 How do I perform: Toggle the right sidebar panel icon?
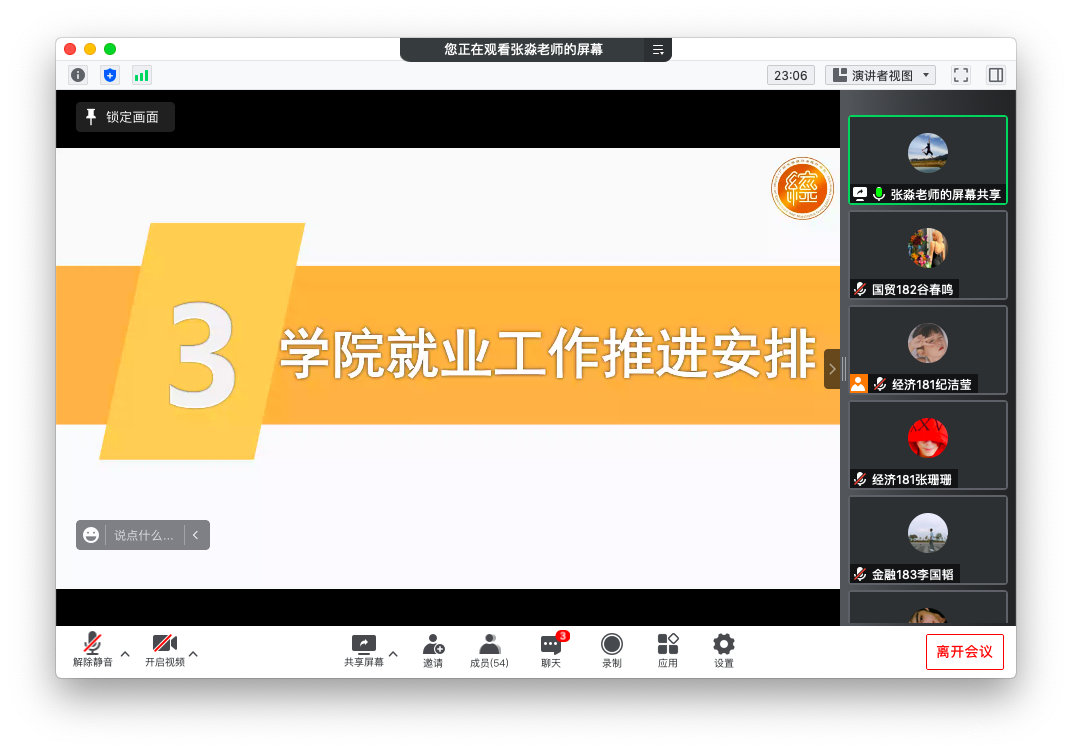[x=996, y=75]
